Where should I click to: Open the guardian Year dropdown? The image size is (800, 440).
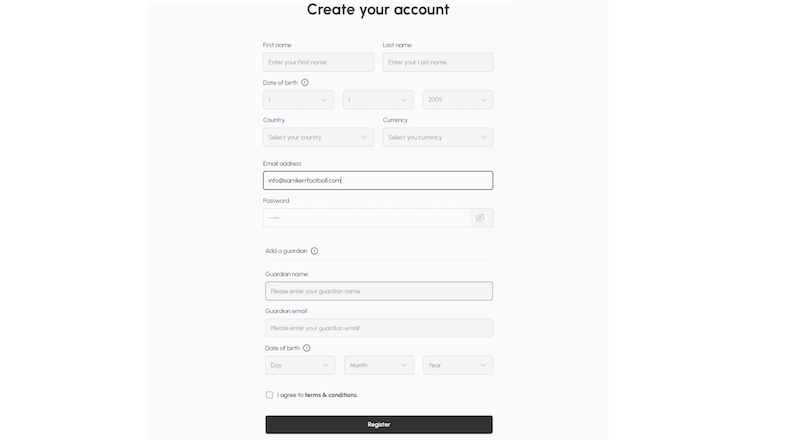click(x=458, y=365)
